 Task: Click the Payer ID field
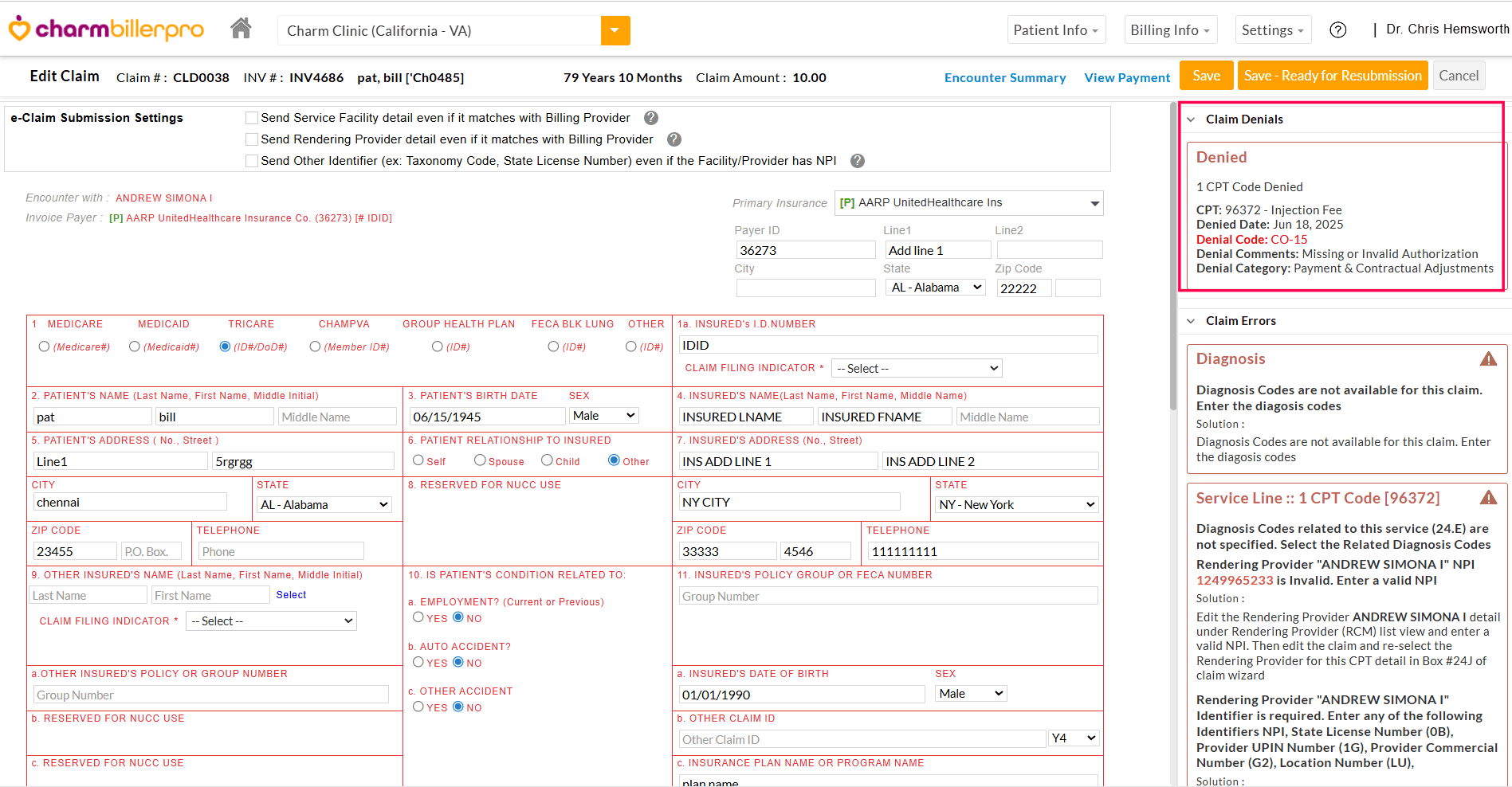point(805,250)
